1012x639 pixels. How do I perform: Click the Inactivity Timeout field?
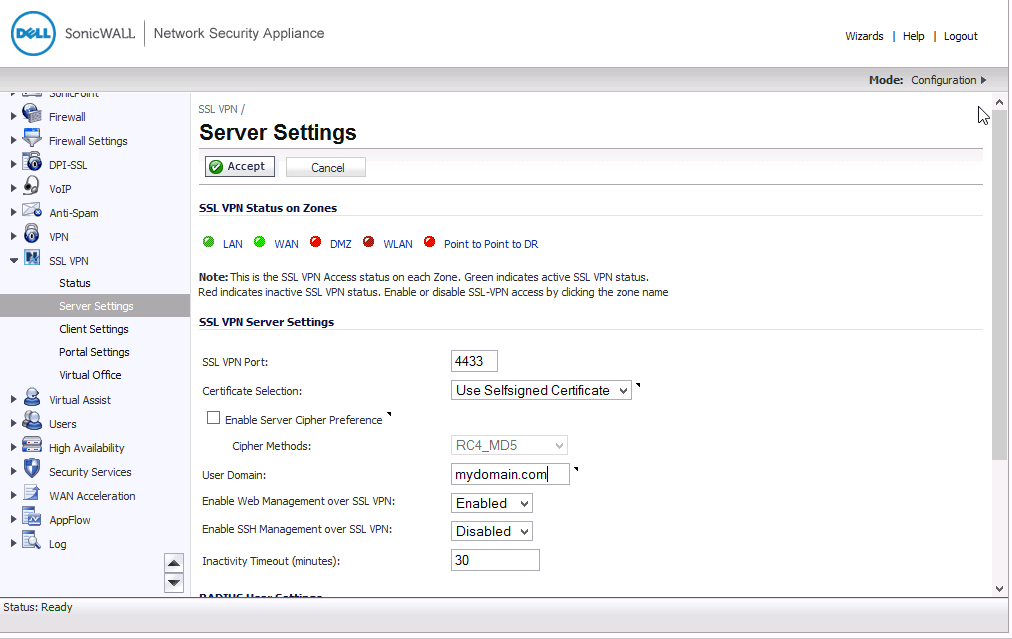pyautogui.click(x=495, y=560)
